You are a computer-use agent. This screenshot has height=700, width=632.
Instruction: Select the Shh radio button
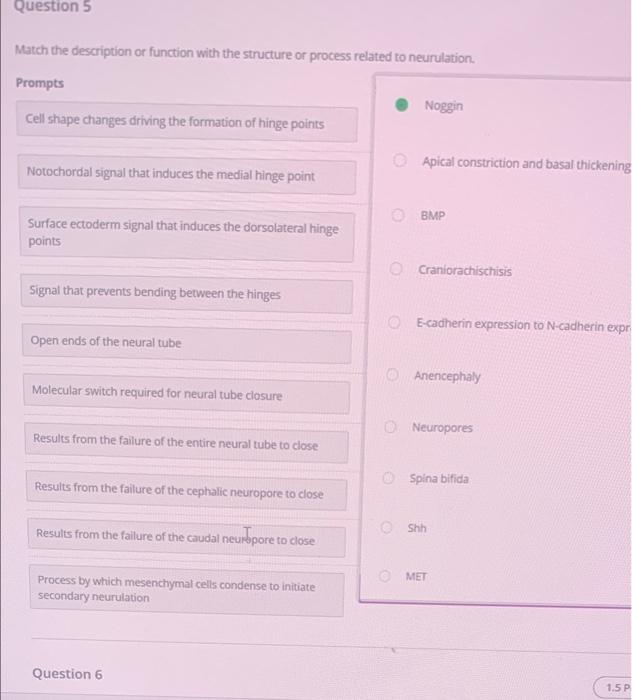coord(387,528)
